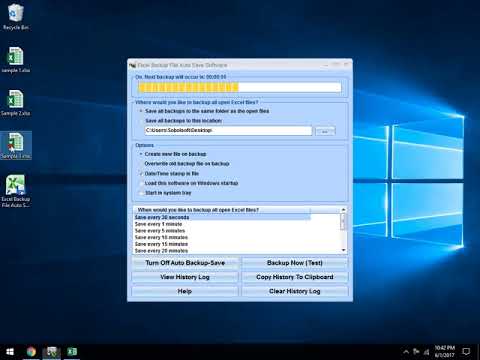This screenshot has width=480, height=360.
Task: Open the taskbar clock and date
Action: tap(444, 351)
